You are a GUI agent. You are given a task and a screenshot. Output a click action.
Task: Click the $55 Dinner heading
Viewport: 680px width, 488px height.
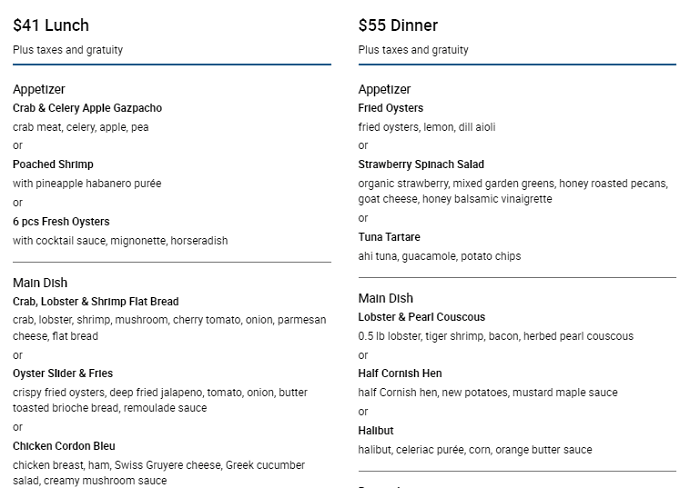pyautogui.click(x=398, y=25)
